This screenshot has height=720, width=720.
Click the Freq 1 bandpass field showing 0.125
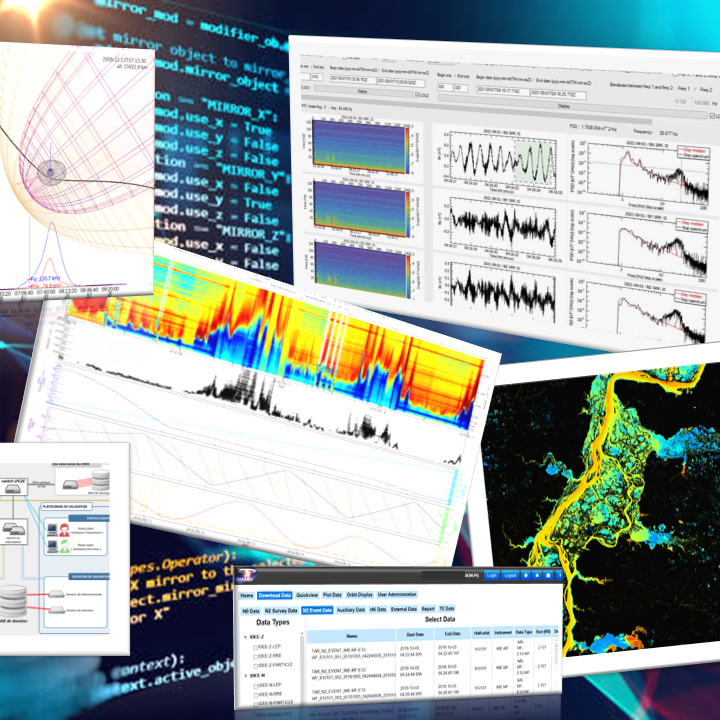(x=681, y=102)
